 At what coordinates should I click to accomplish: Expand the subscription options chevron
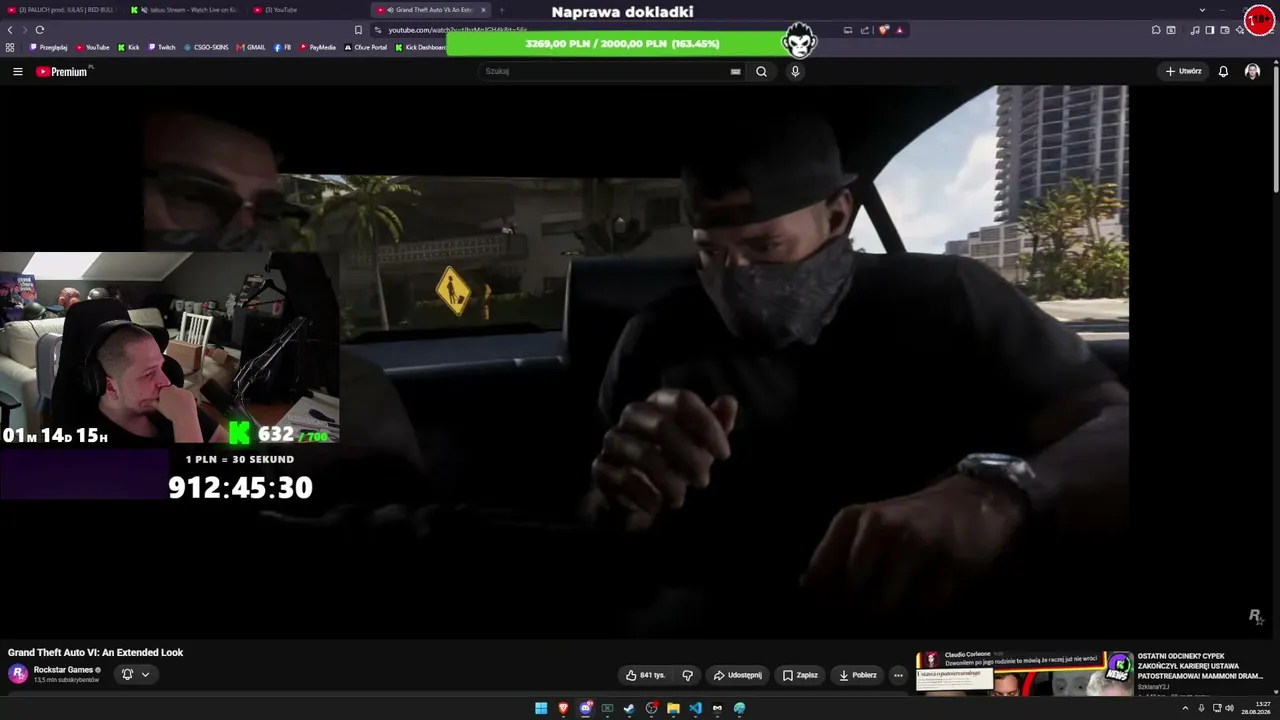[145, 674]
